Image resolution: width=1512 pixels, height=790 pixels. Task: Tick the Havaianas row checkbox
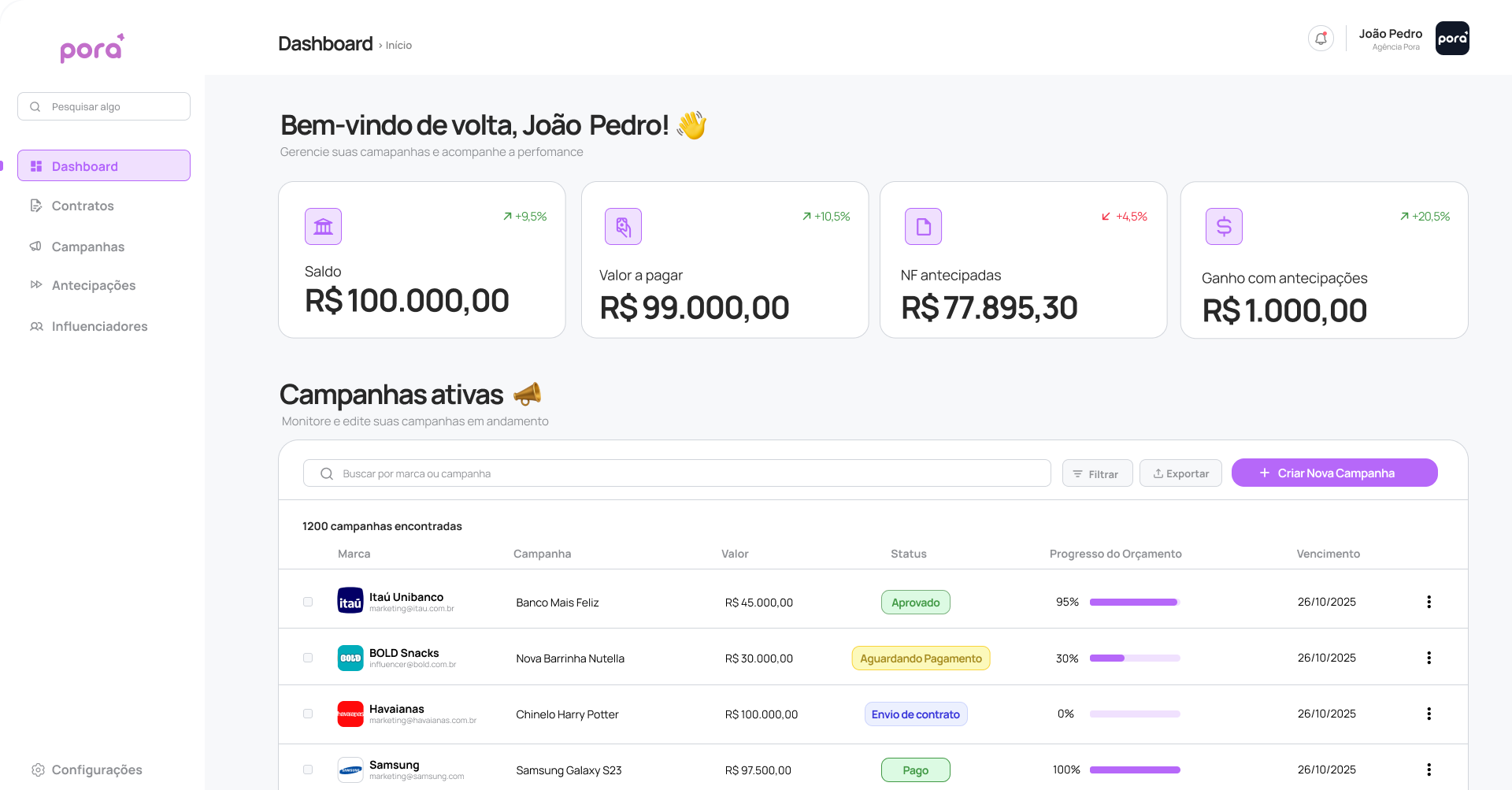coord(308,714)
